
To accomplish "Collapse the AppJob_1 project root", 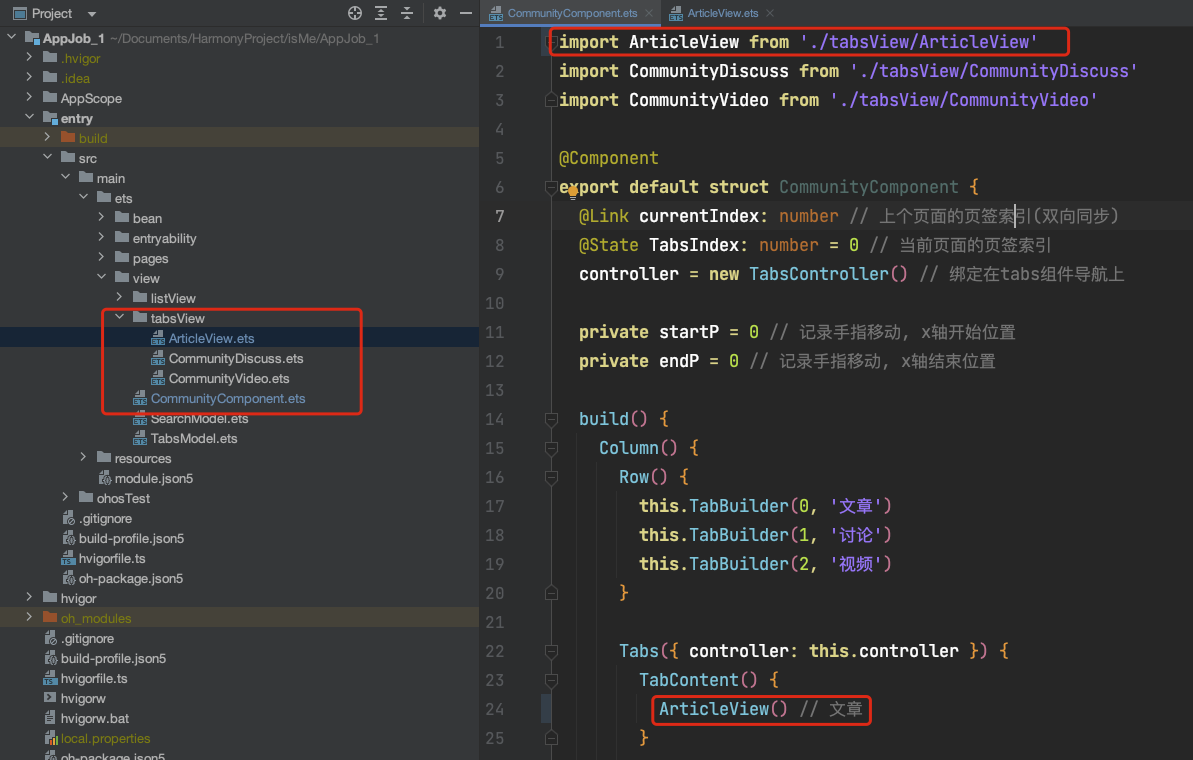I will [11, 37].
